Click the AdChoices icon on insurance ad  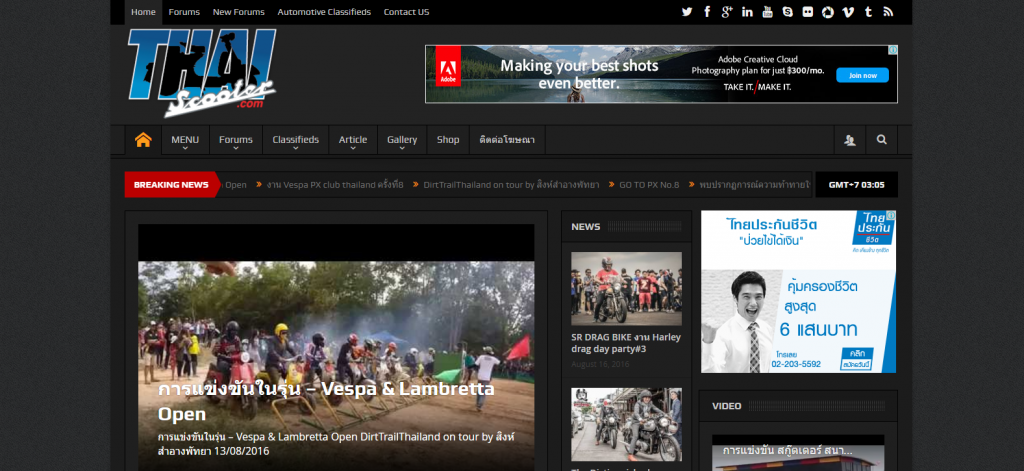click(x=891, y=215)
